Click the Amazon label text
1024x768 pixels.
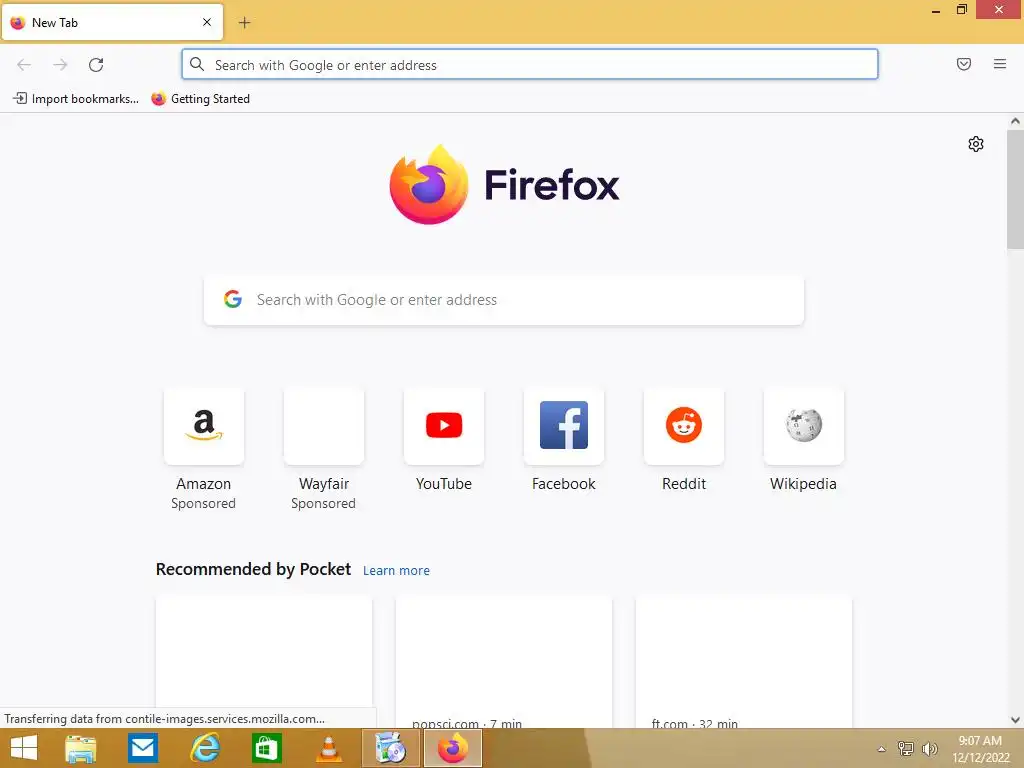pos(204,484)
